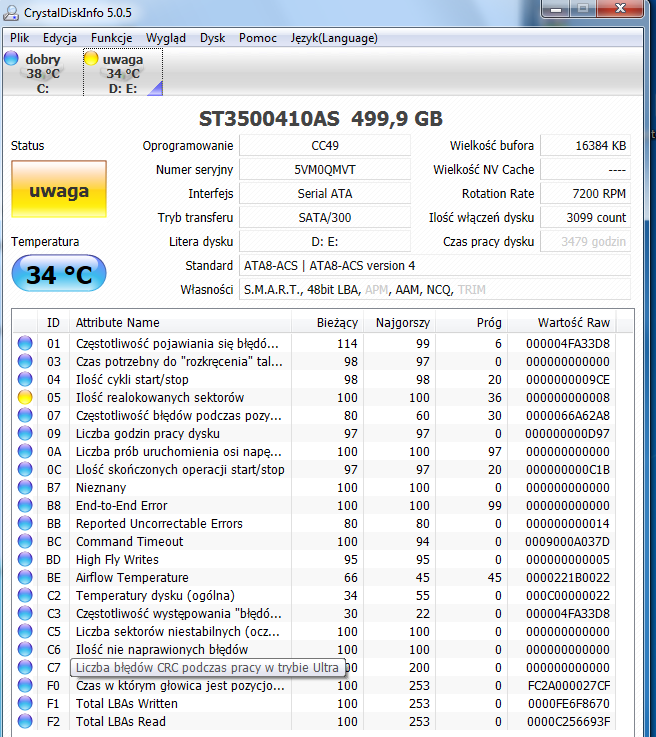This screenshot has width=656, height=737.
Task: Click the Najgorszy column header
Action: click(400, 323)
